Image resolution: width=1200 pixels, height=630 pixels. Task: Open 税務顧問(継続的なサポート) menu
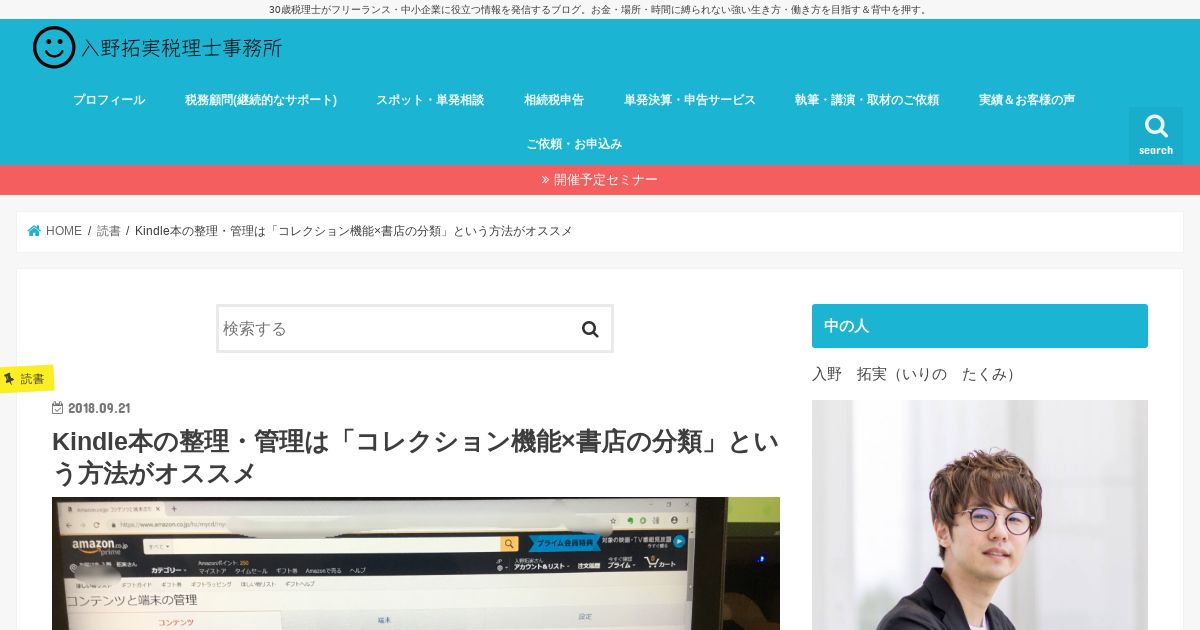pyautogui.click(x=261, y=100)
